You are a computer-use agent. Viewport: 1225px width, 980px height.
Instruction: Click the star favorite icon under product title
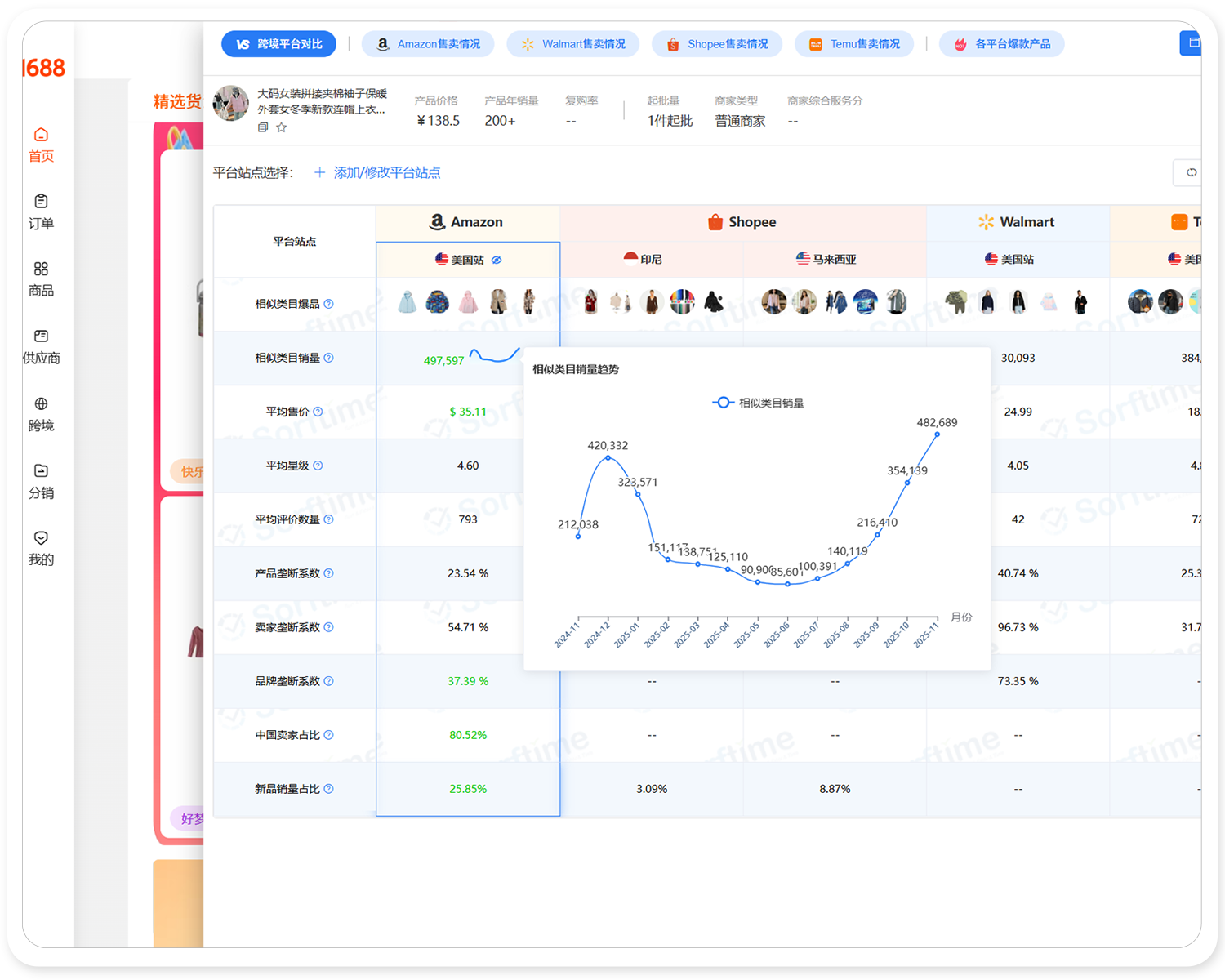click(x=282, y=127)
